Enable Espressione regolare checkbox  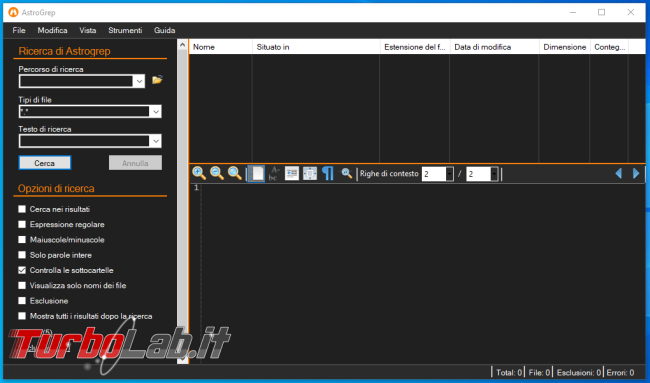[22, 224]
